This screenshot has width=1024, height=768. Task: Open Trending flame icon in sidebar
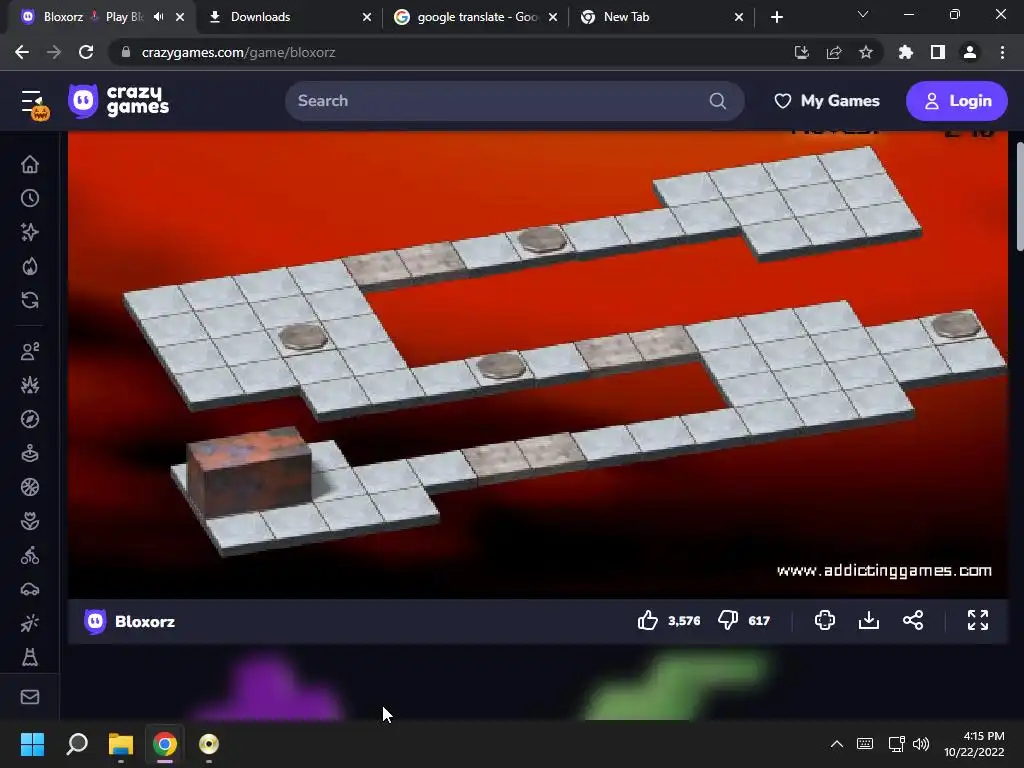(30, 266)
